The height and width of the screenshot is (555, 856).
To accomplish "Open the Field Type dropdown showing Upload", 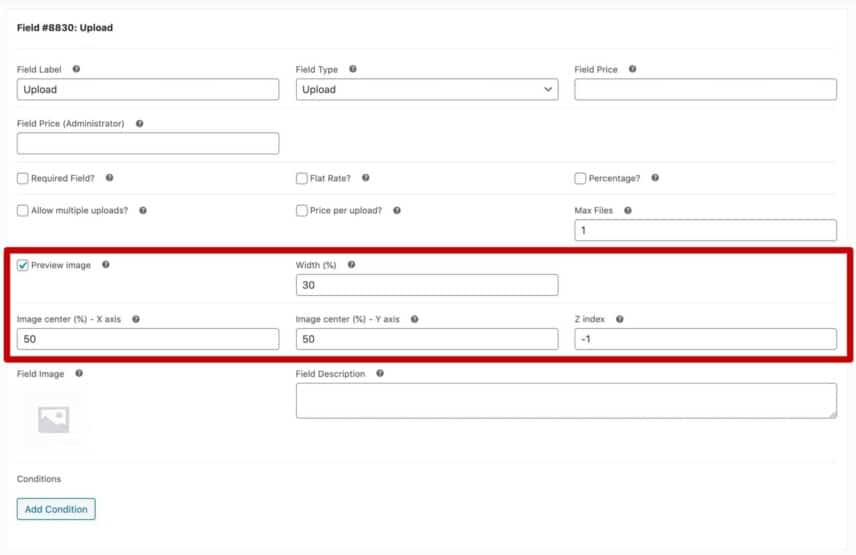I will tap(427, 89).
